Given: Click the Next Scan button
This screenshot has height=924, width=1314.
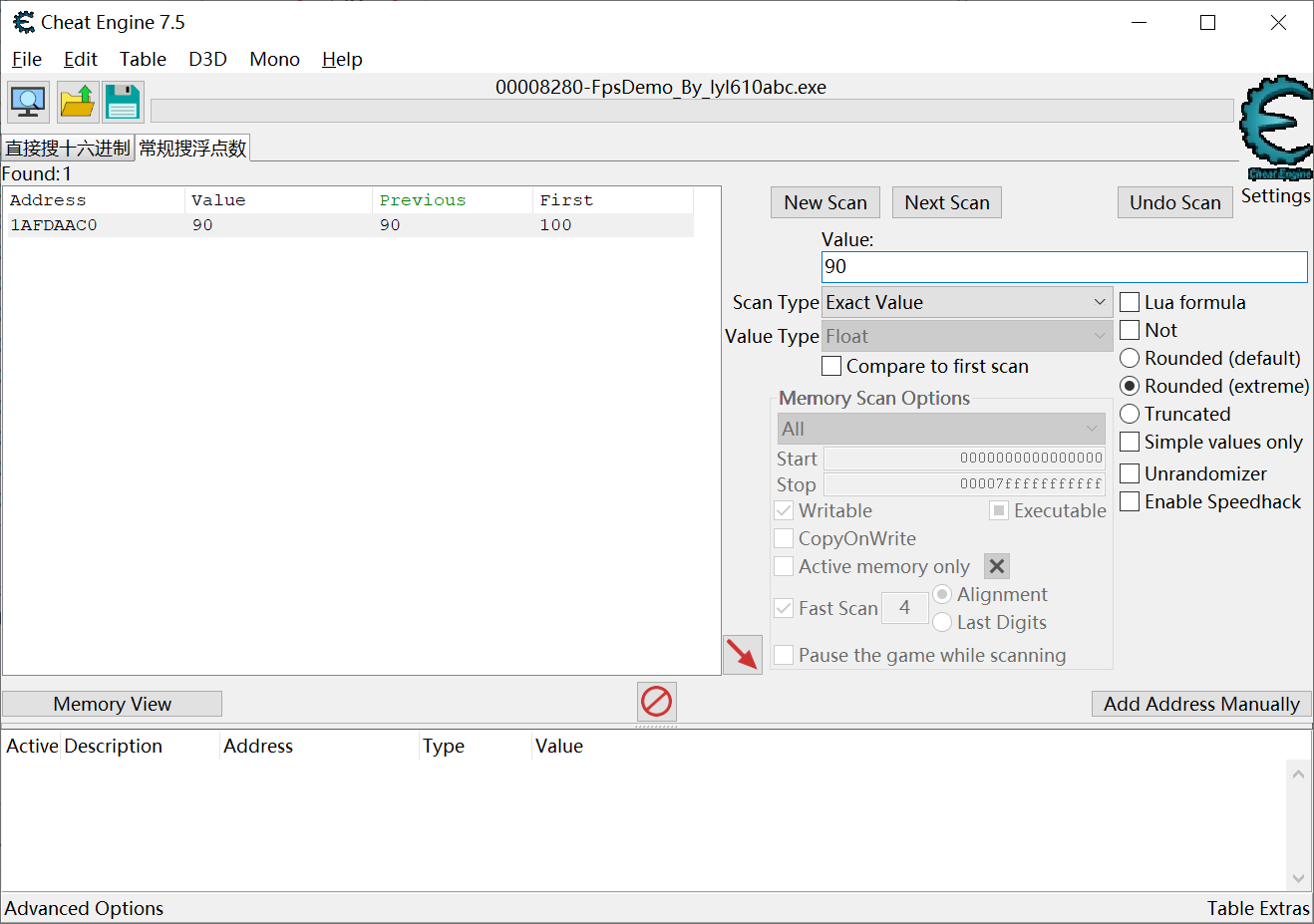Looking at the screenshot, I should point(947,202).
